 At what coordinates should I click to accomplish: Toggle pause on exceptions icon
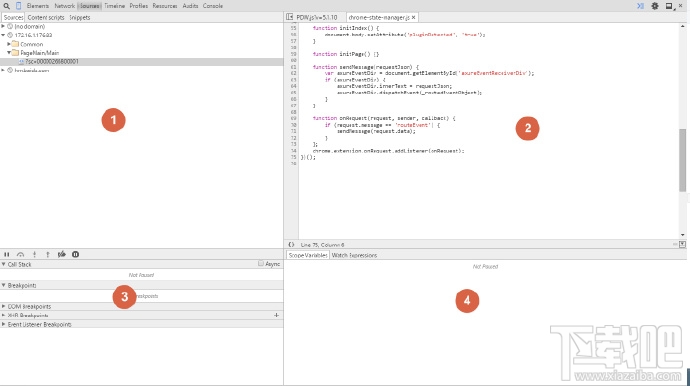click(76, 254)
